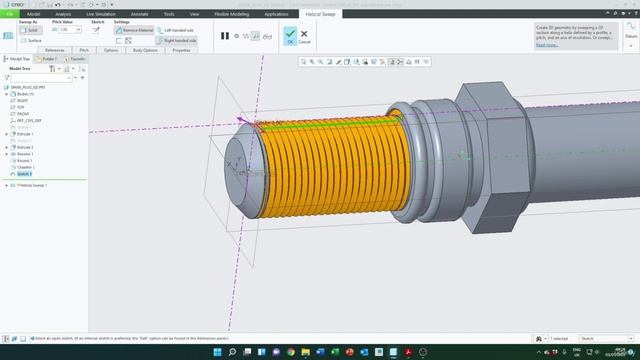Open the View ribbon tab
Viewport: 640px width, 360px height.
click(x=194, y=14)
